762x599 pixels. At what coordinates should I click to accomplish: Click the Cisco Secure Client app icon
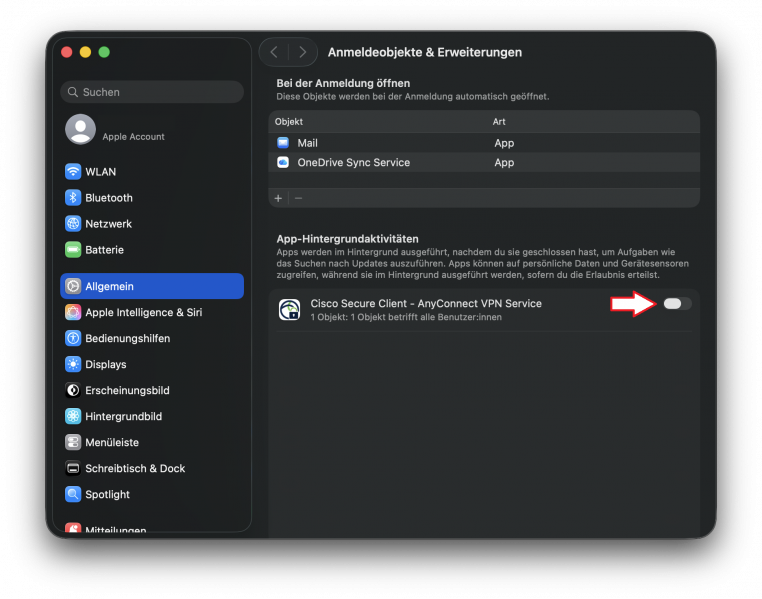coord(290,309)
